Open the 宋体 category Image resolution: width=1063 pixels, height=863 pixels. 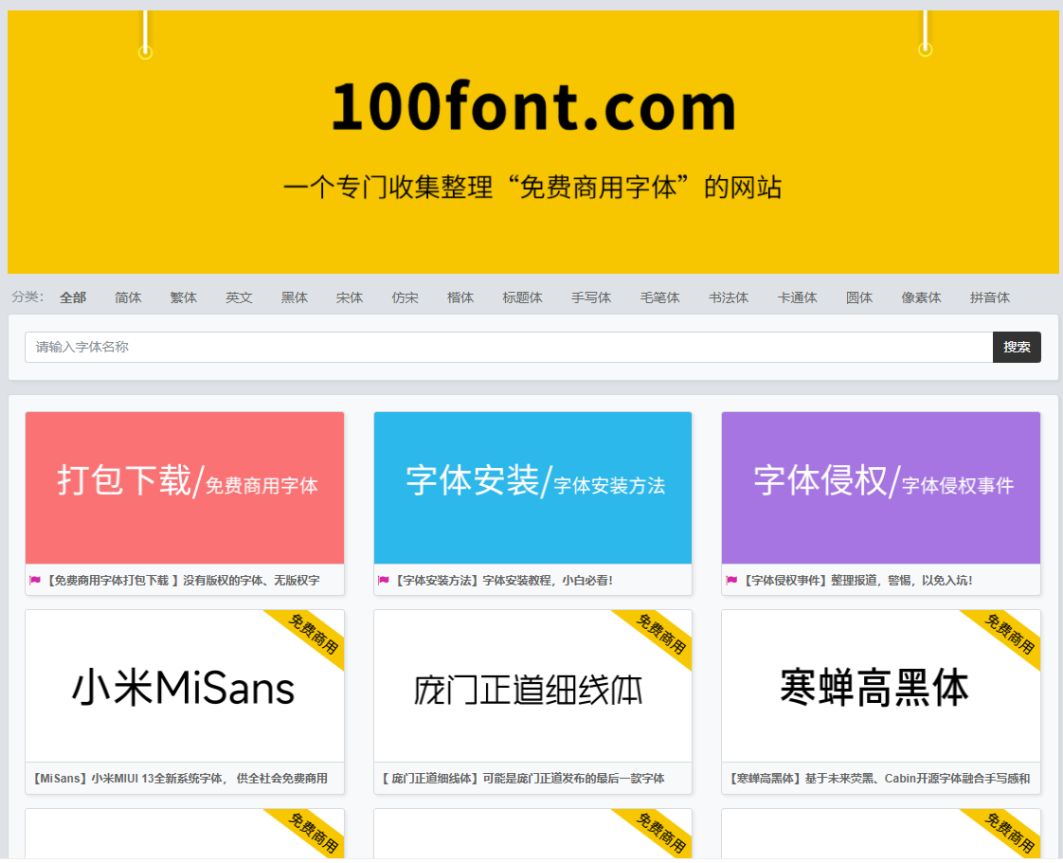(x=349, y=297)
